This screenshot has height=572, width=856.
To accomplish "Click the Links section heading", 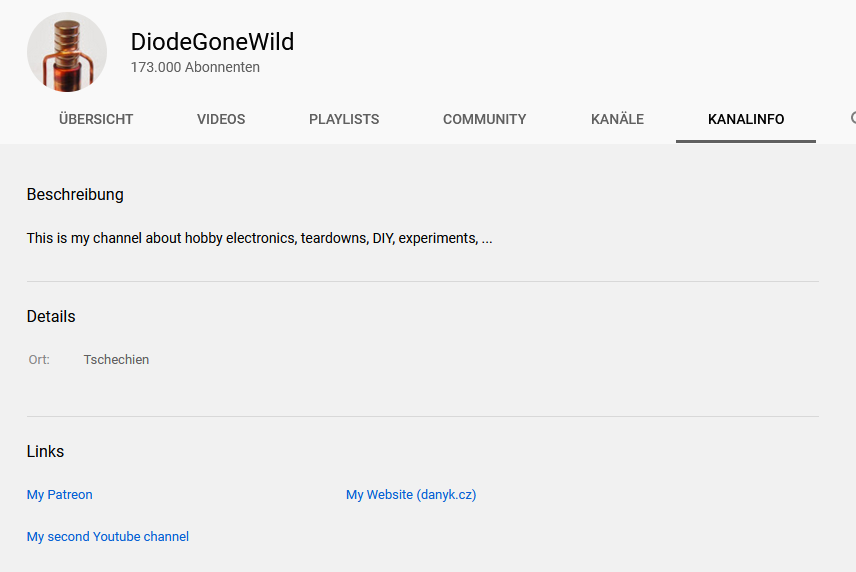I will [45, 451].
